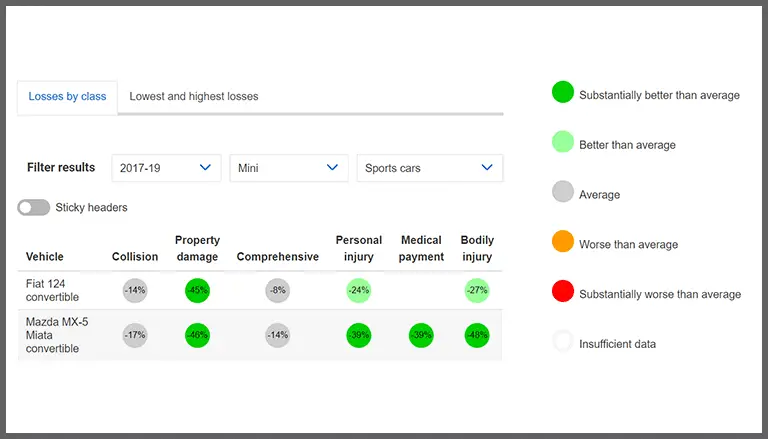Screen dimensions: 768x439
Task: Switch to Losses by class tab
Action: [x=67, y=97]
